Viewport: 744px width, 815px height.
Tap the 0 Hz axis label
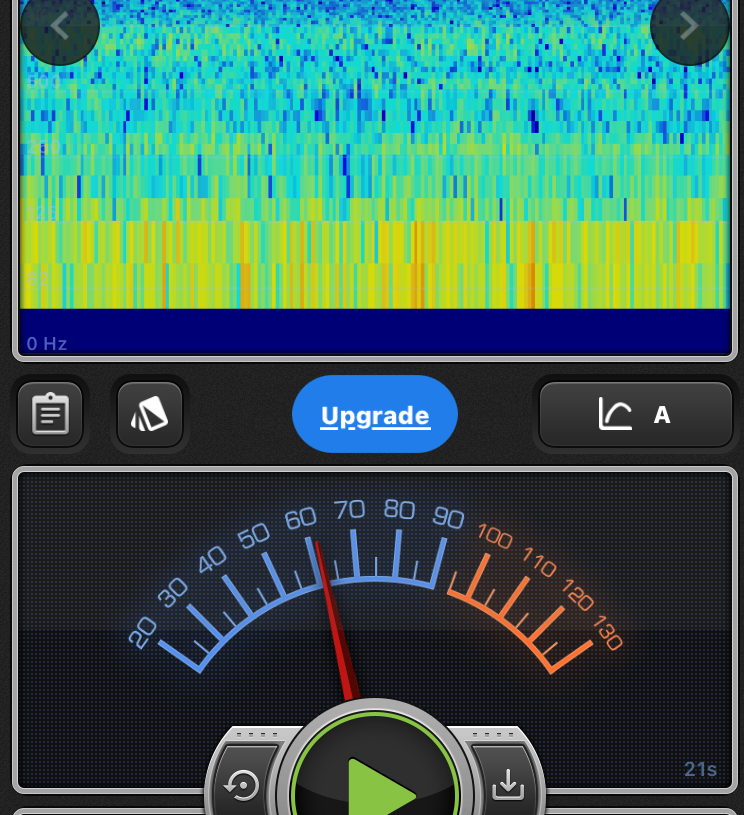click(47, 344)
